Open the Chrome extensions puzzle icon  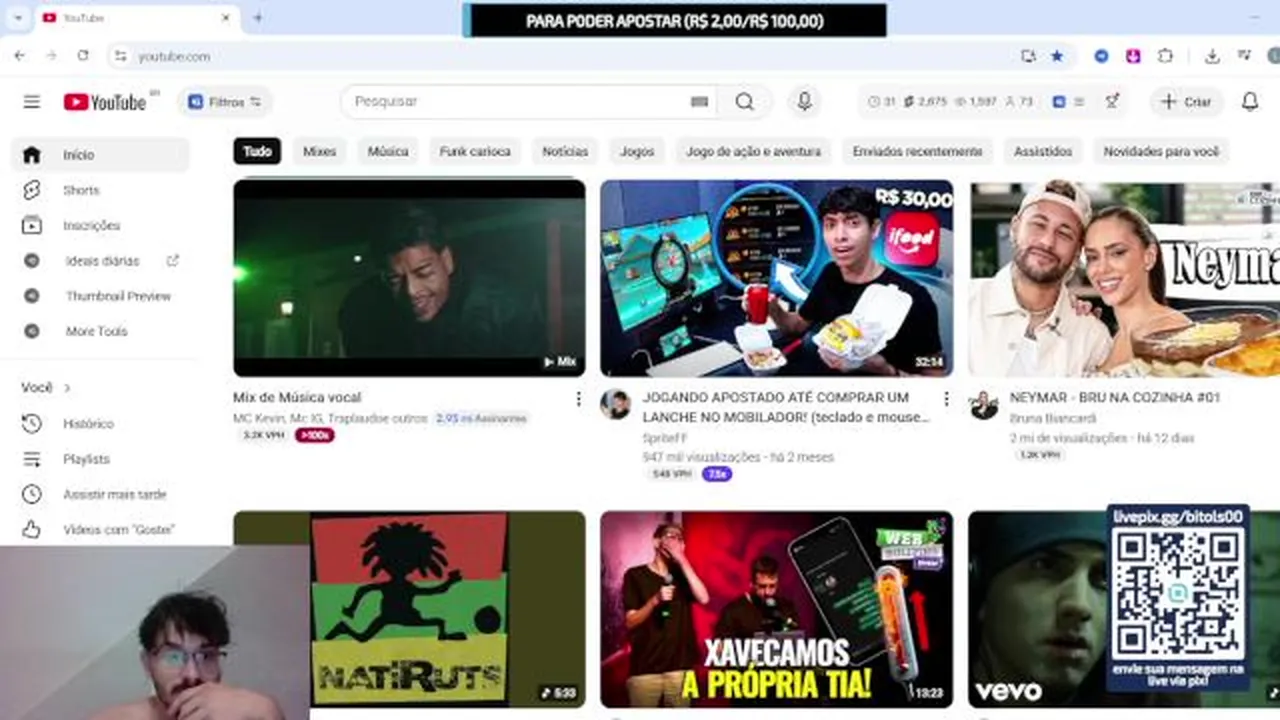pos(1165,56)
